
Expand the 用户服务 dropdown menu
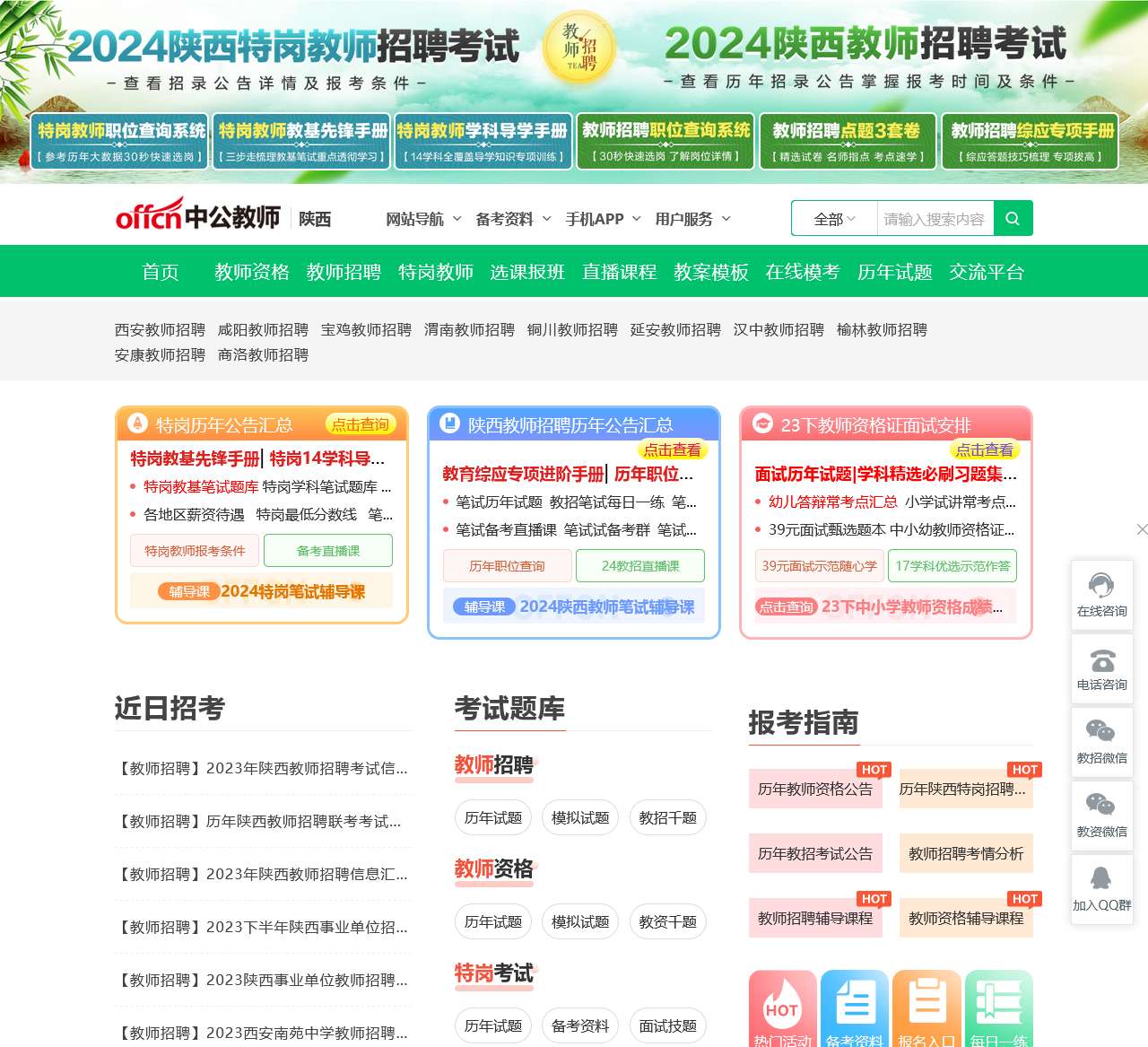pos(692,219)
